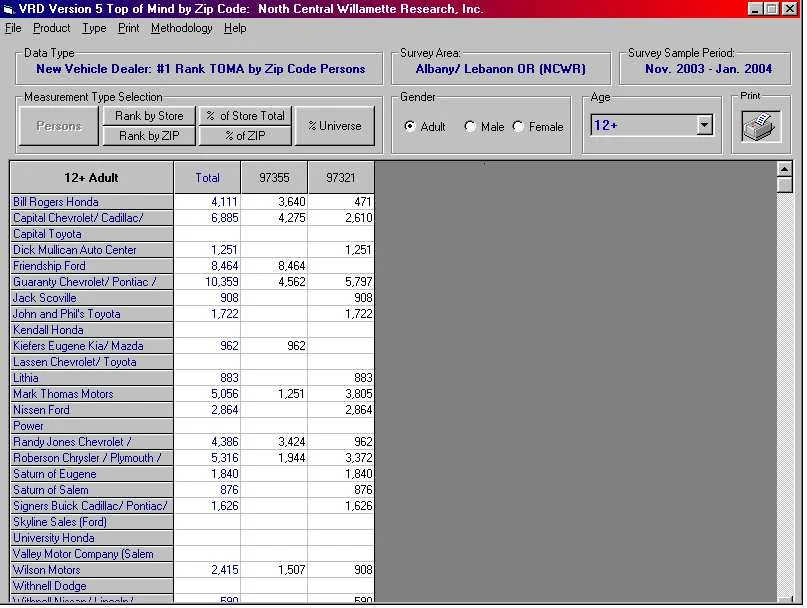
Task: Select the Friendship Ford row
Action: [92, 266]
